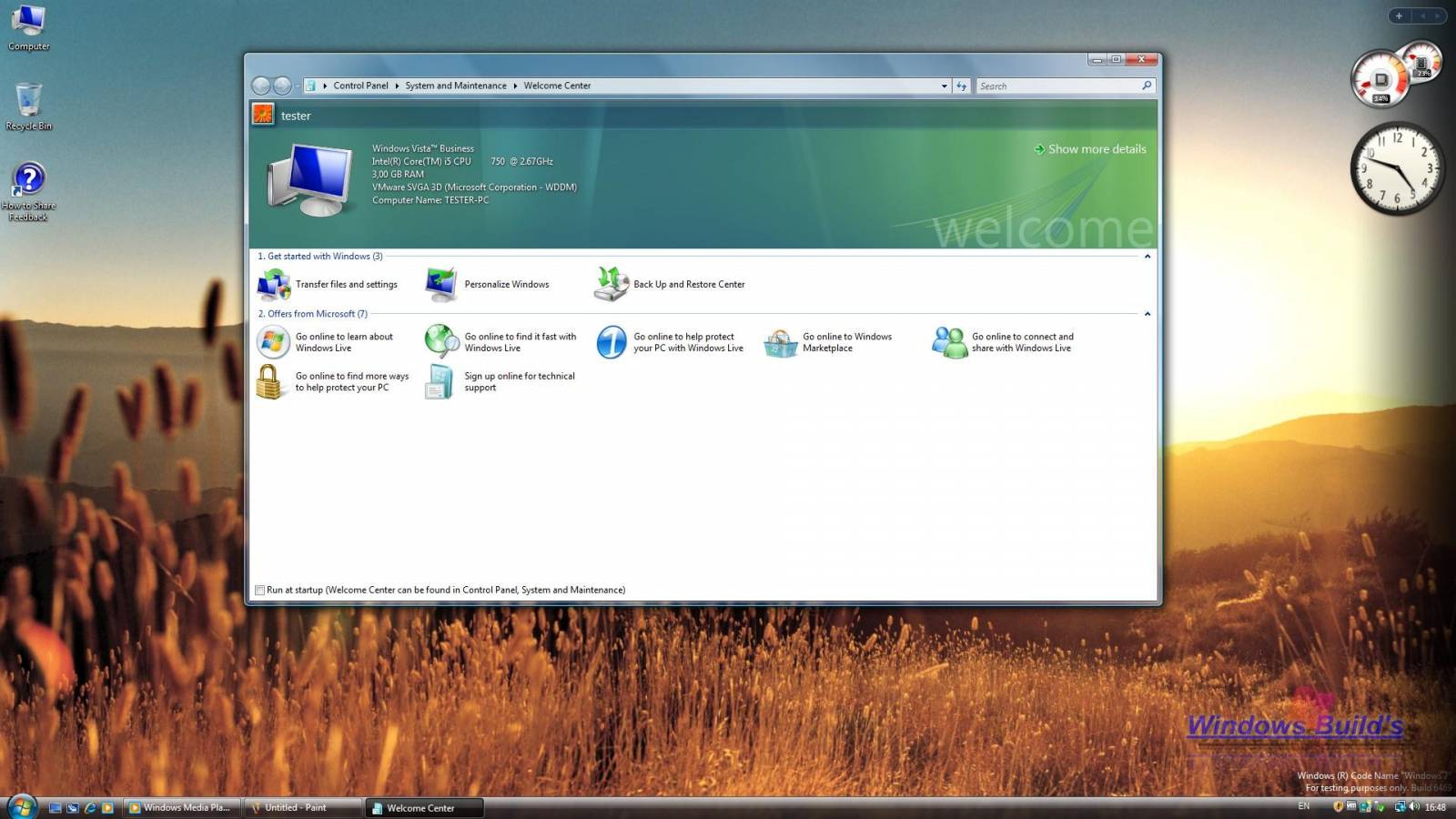The width and height of the screenshot is (1456, 819).
Task: Click the sidebar next gadgets arrow
Action: pos(1438,15)
